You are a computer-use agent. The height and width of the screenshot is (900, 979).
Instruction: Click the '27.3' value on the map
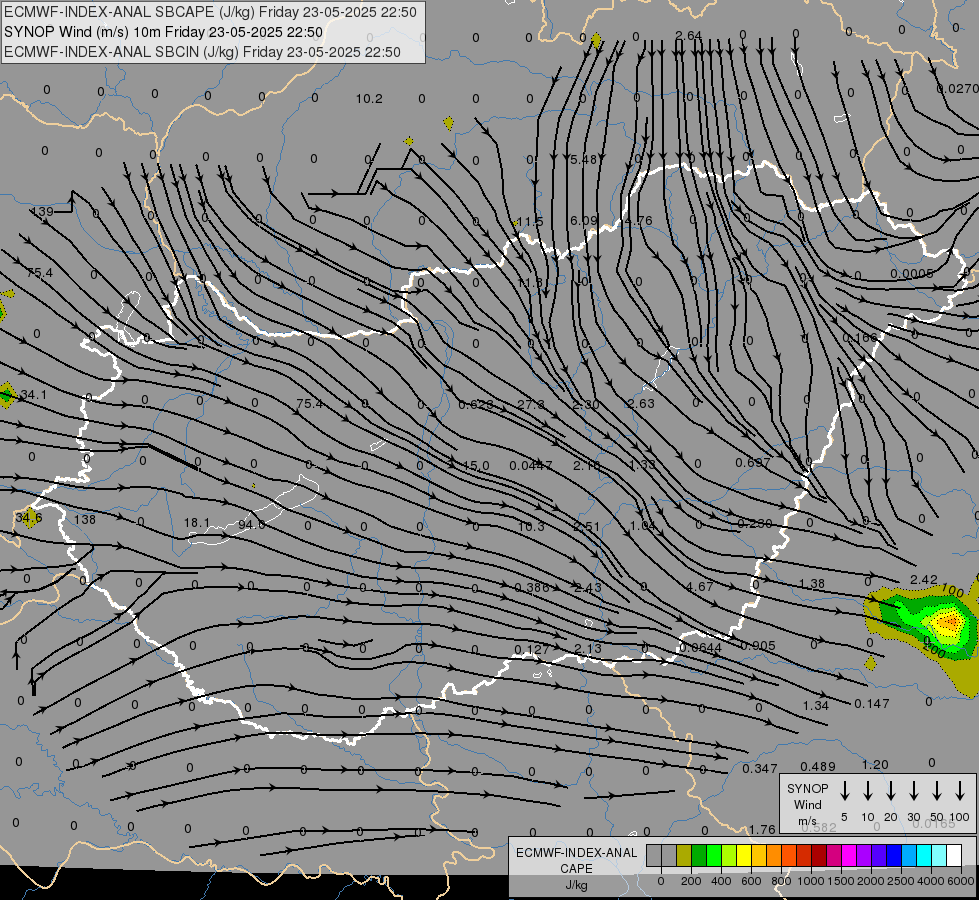pos(530,404)
